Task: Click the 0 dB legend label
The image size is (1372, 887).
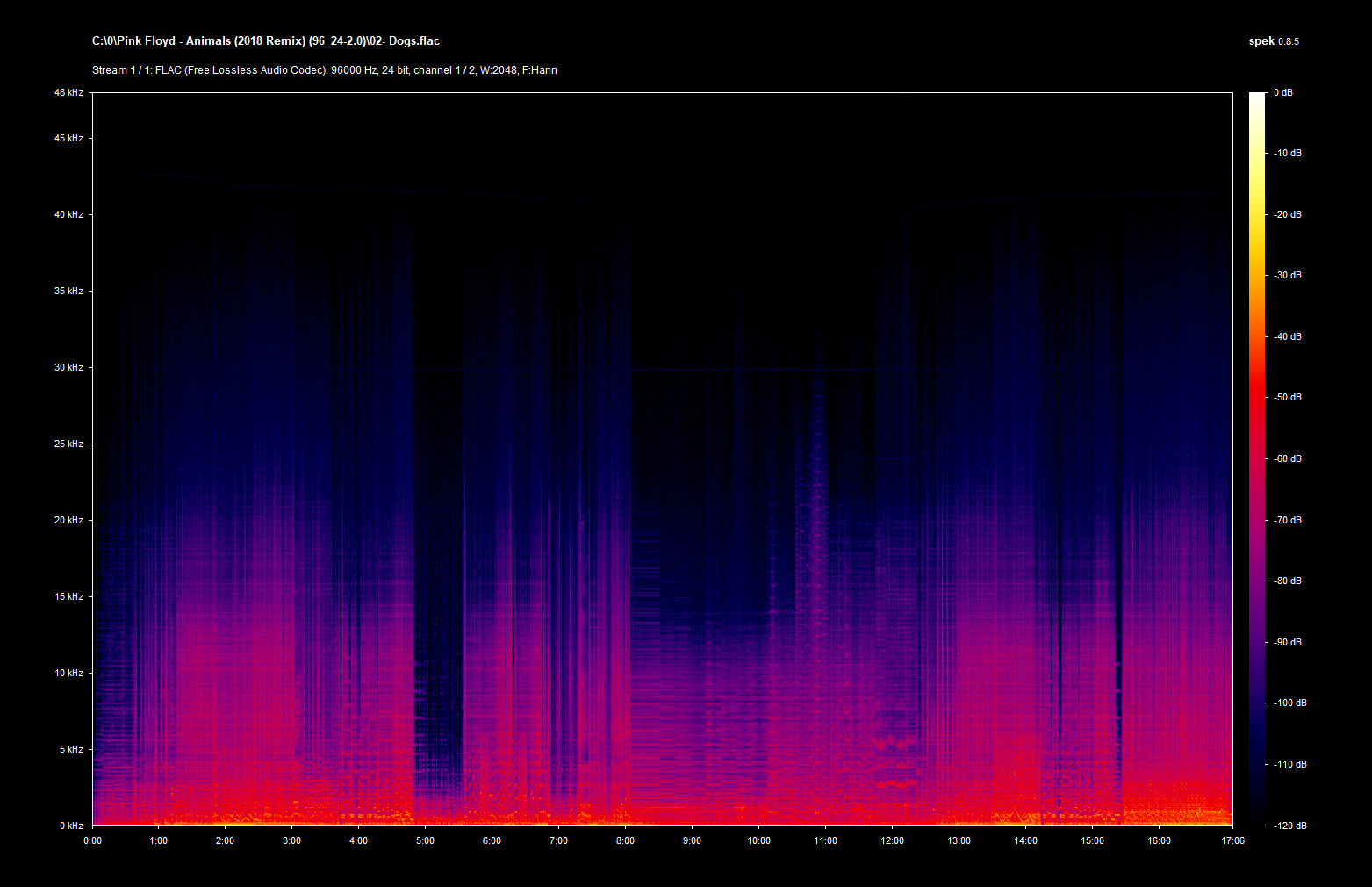Action: coord(1282,92)
